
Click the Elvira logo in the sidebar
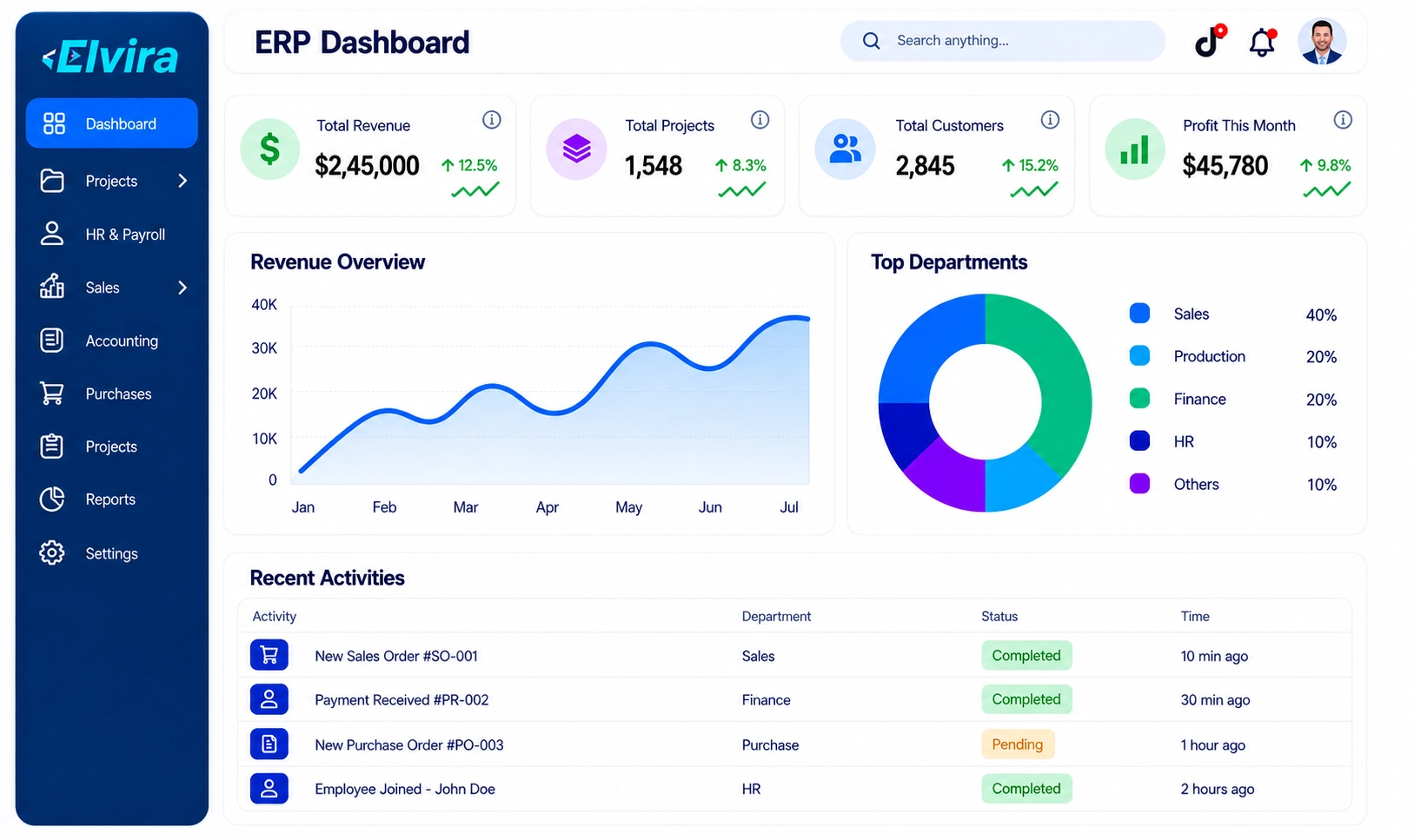[110, 57]
